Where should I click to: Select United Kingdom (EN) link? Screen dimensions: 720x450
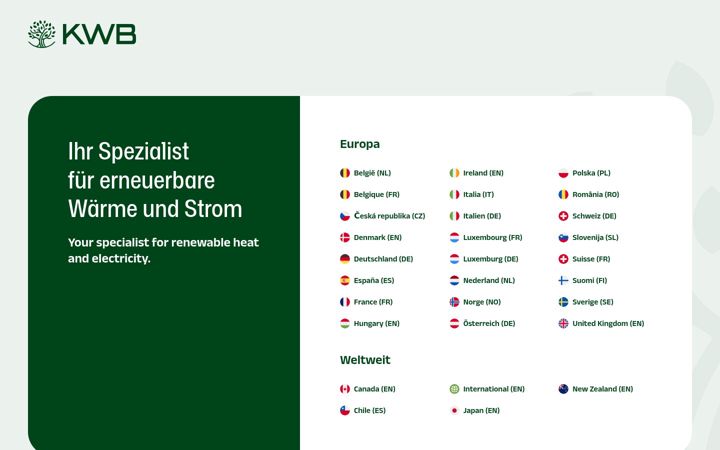(608, 324)
